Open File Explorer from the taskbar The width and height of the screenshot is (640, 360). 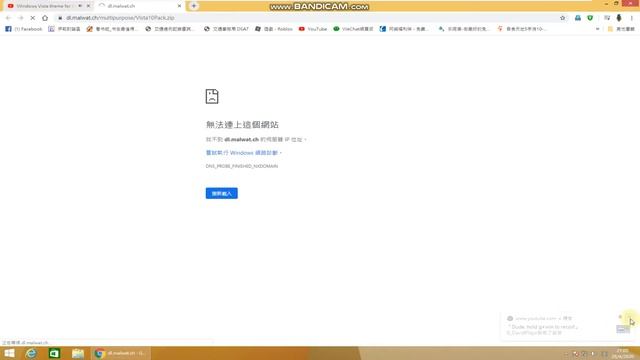click(x=78, y=353)
